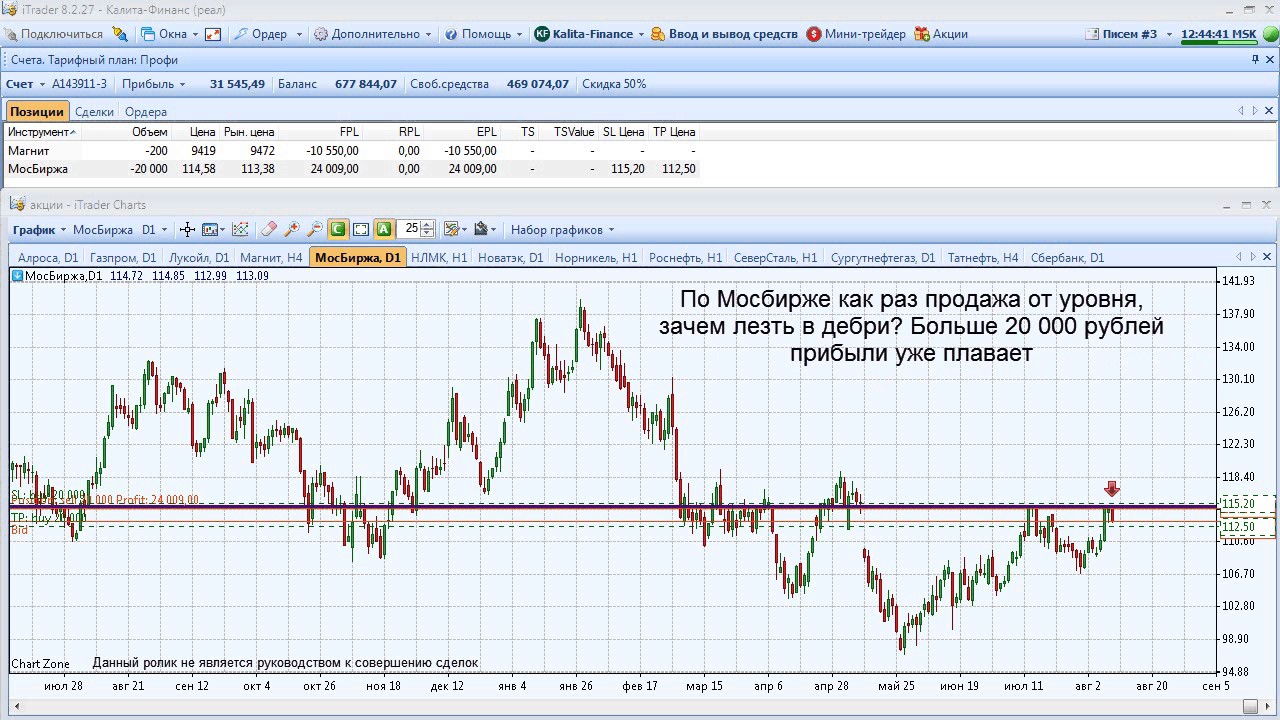Toggle the green C button

click(x=338, y=230)
